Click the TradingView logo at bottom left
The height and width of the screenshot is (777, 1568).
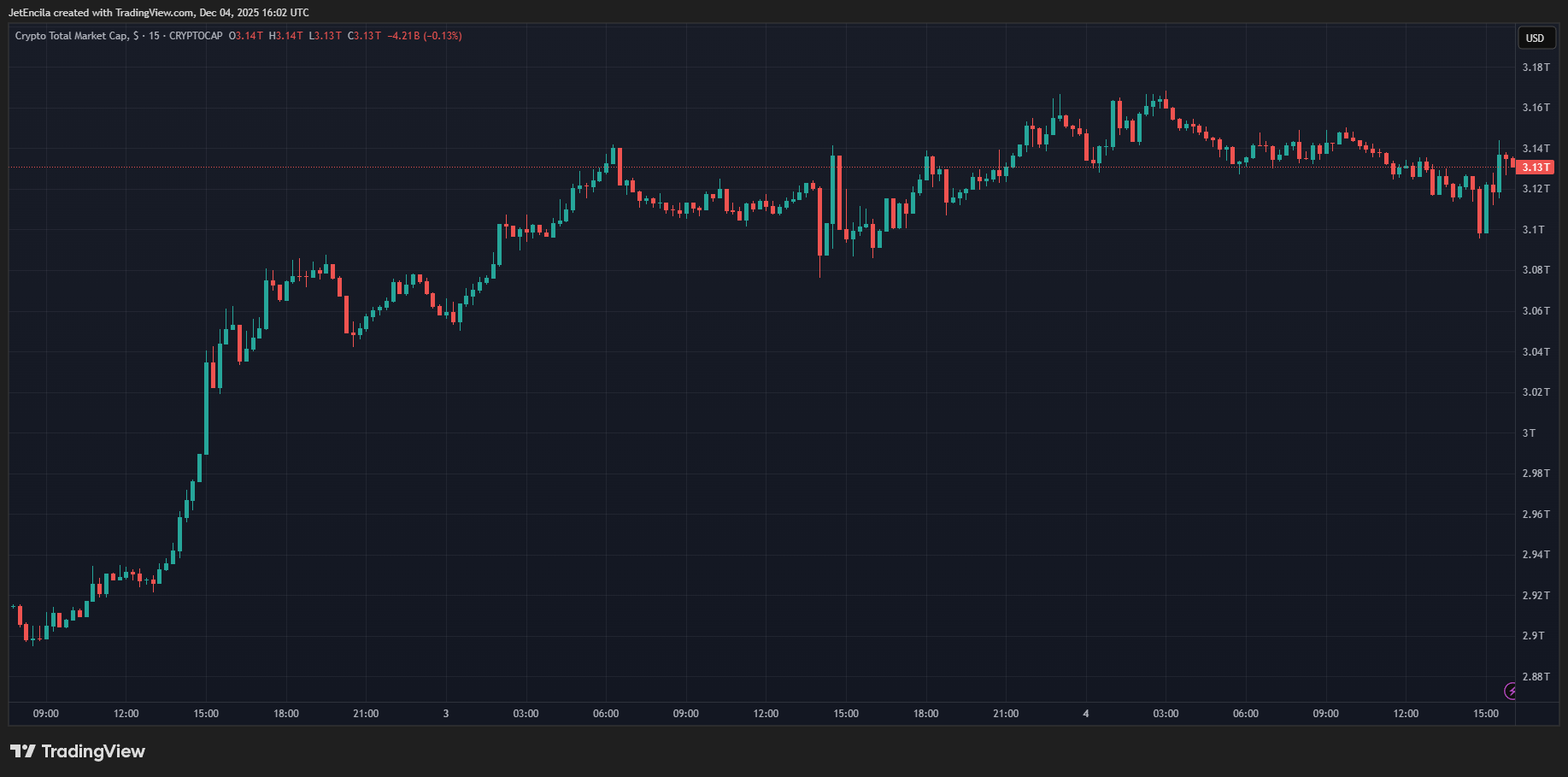(78, 751)
